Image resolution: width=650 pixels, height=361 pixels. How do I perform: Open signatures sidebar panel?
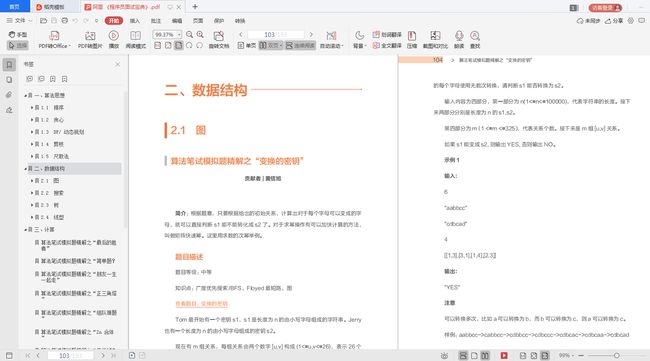(x=9, y=110)
